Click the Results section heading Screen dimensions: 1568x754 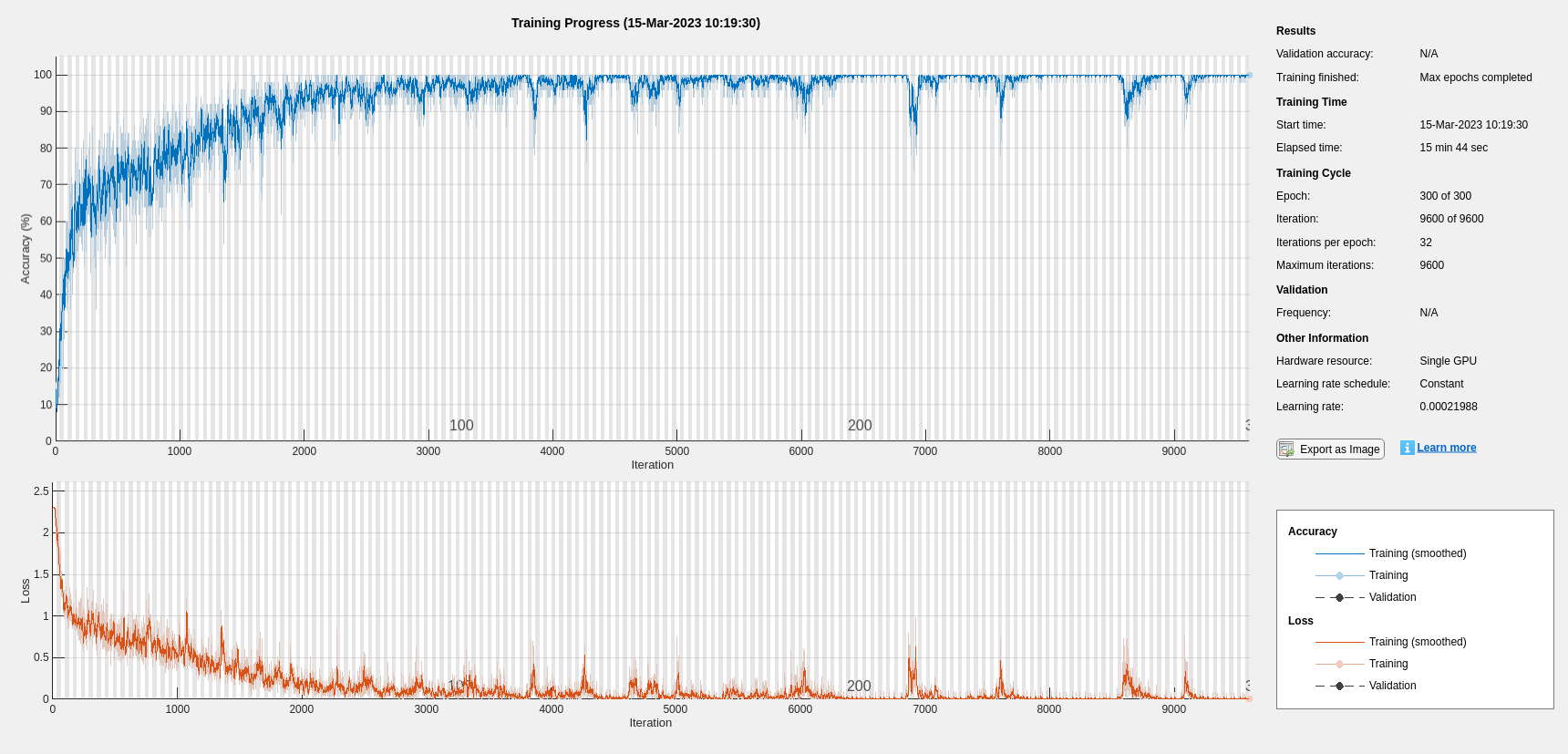tap(1295, 31)
